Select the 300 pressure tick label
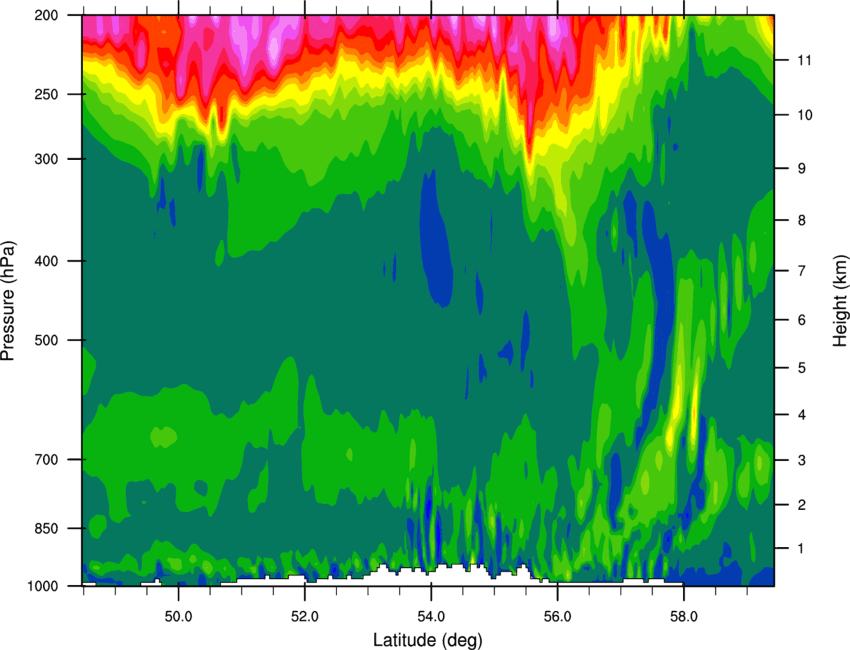The height and width of the screenshot is (650, 850). tap(46, 159)
